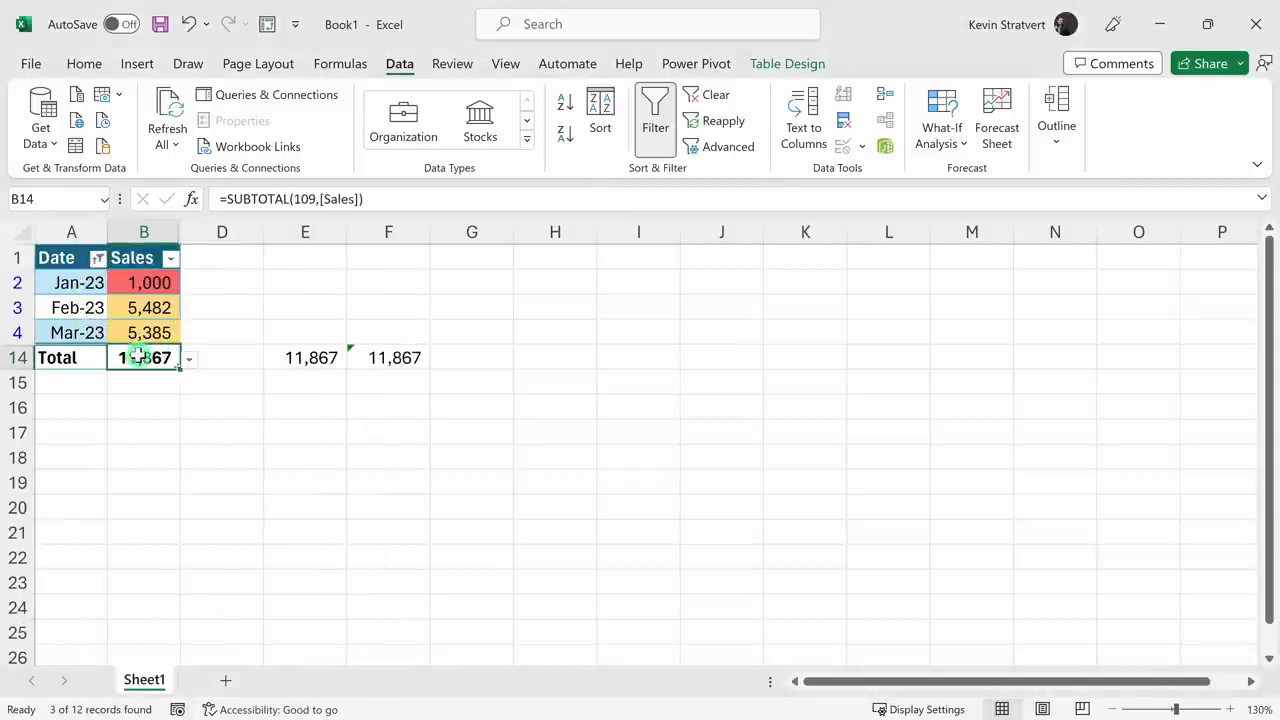Expand the Outline group
1280x720 pixels.
tap(1056, 117)
